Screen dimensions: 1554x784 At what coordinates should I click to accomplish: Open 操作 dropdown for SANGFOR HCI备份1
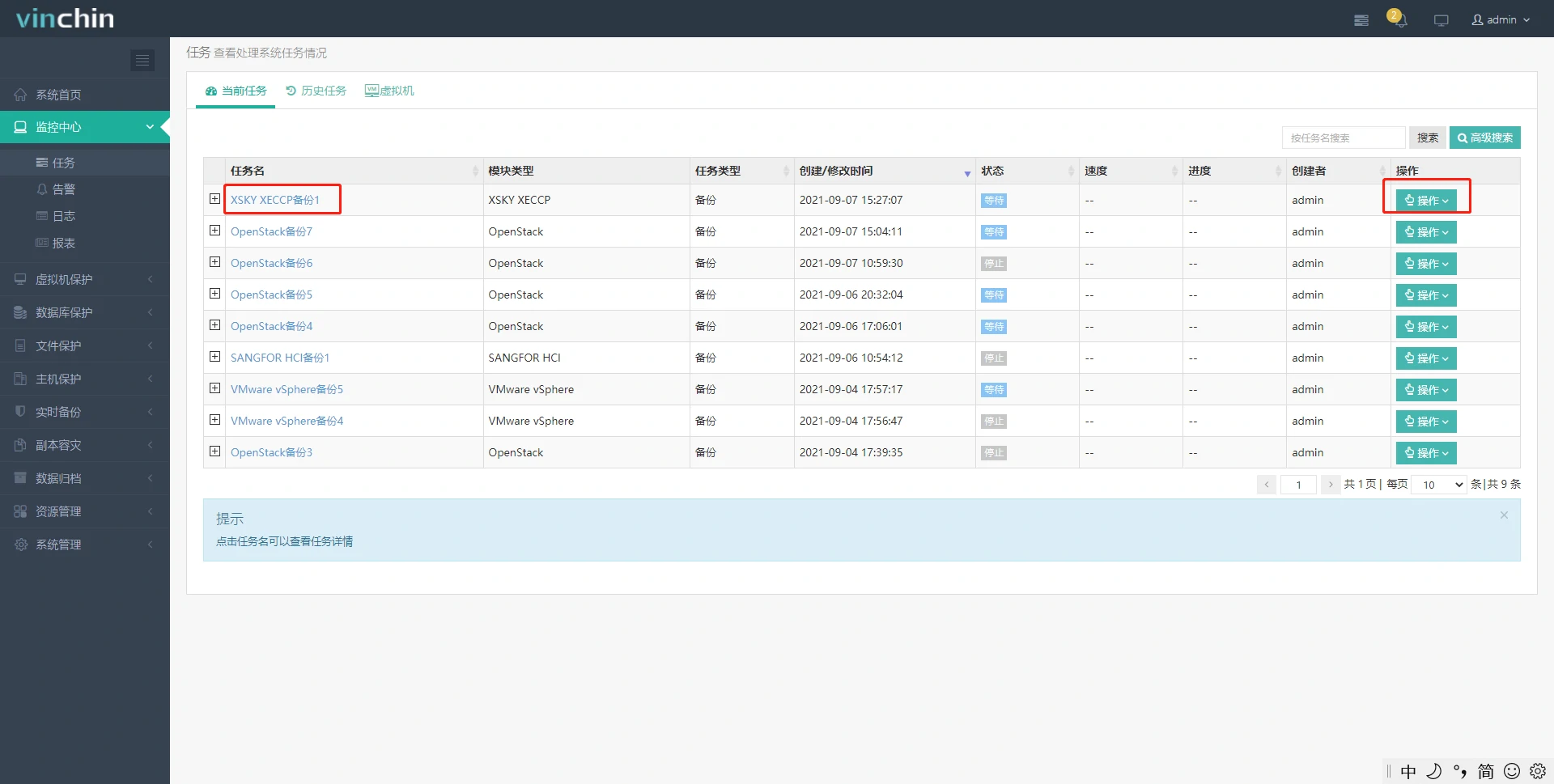(1426, 358)
